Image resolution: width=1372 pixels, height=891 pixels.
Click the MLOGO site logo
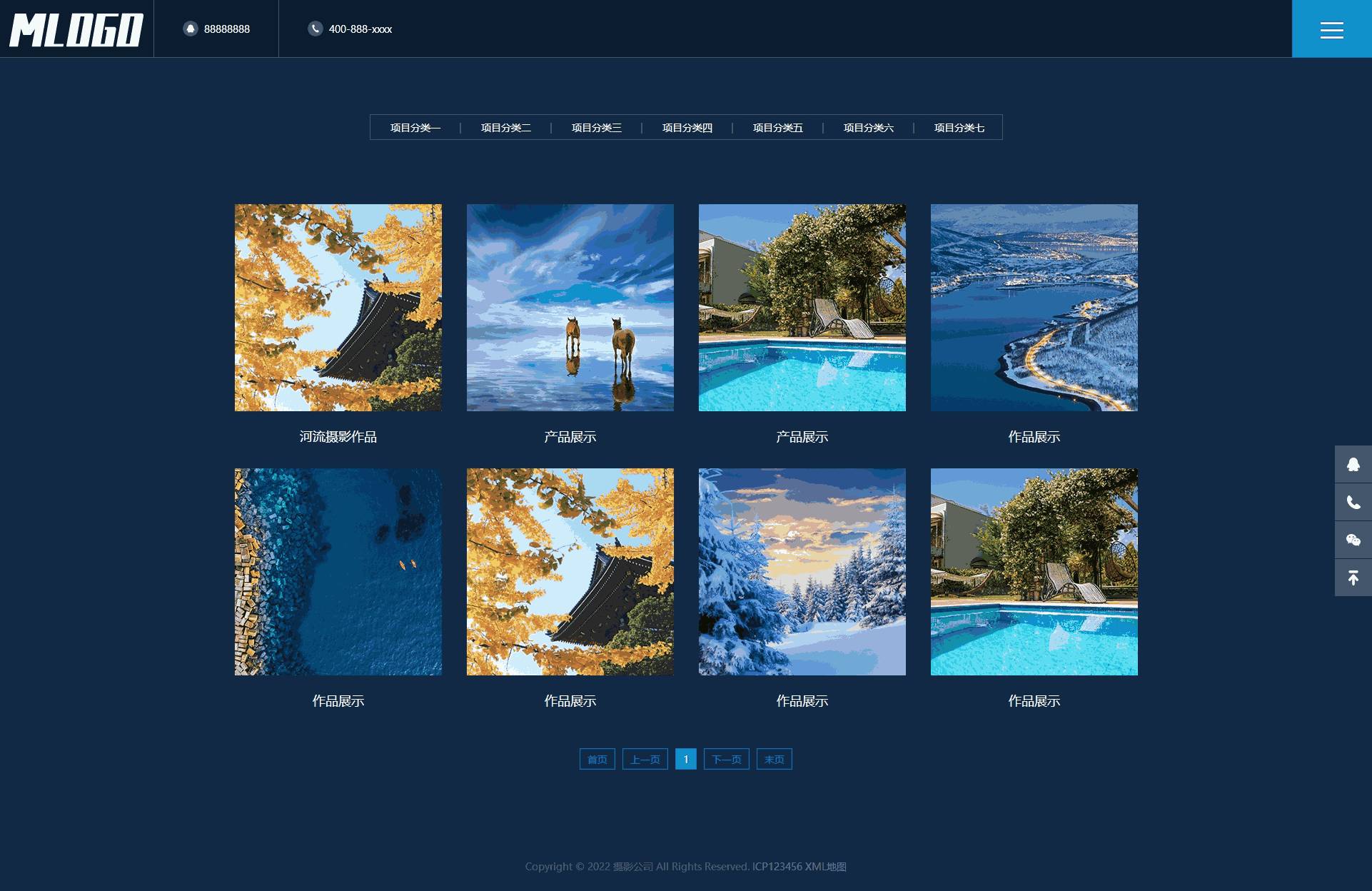(76, 29)
